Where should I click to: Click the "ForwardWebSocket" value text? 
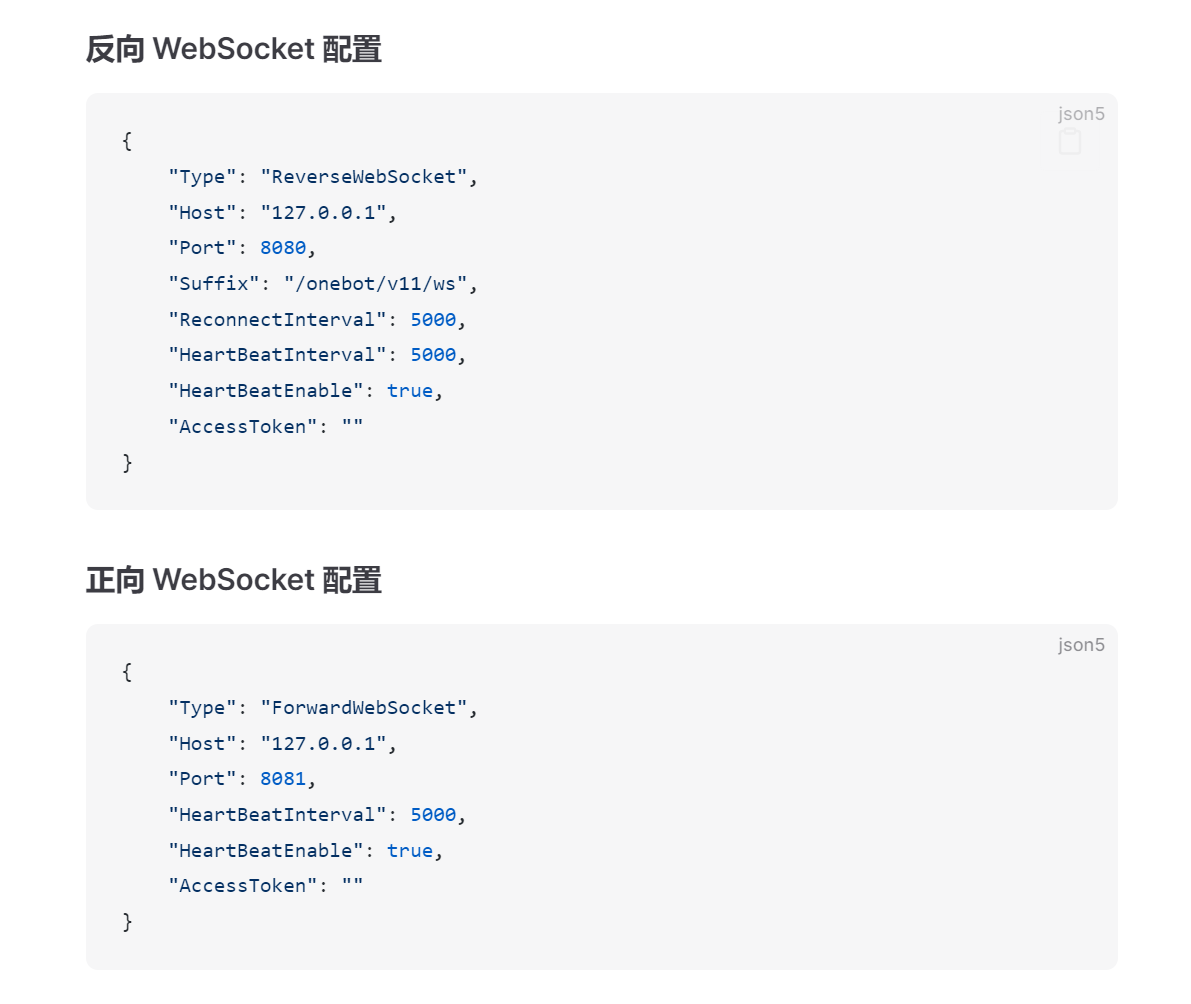click(x=364, y=708)
